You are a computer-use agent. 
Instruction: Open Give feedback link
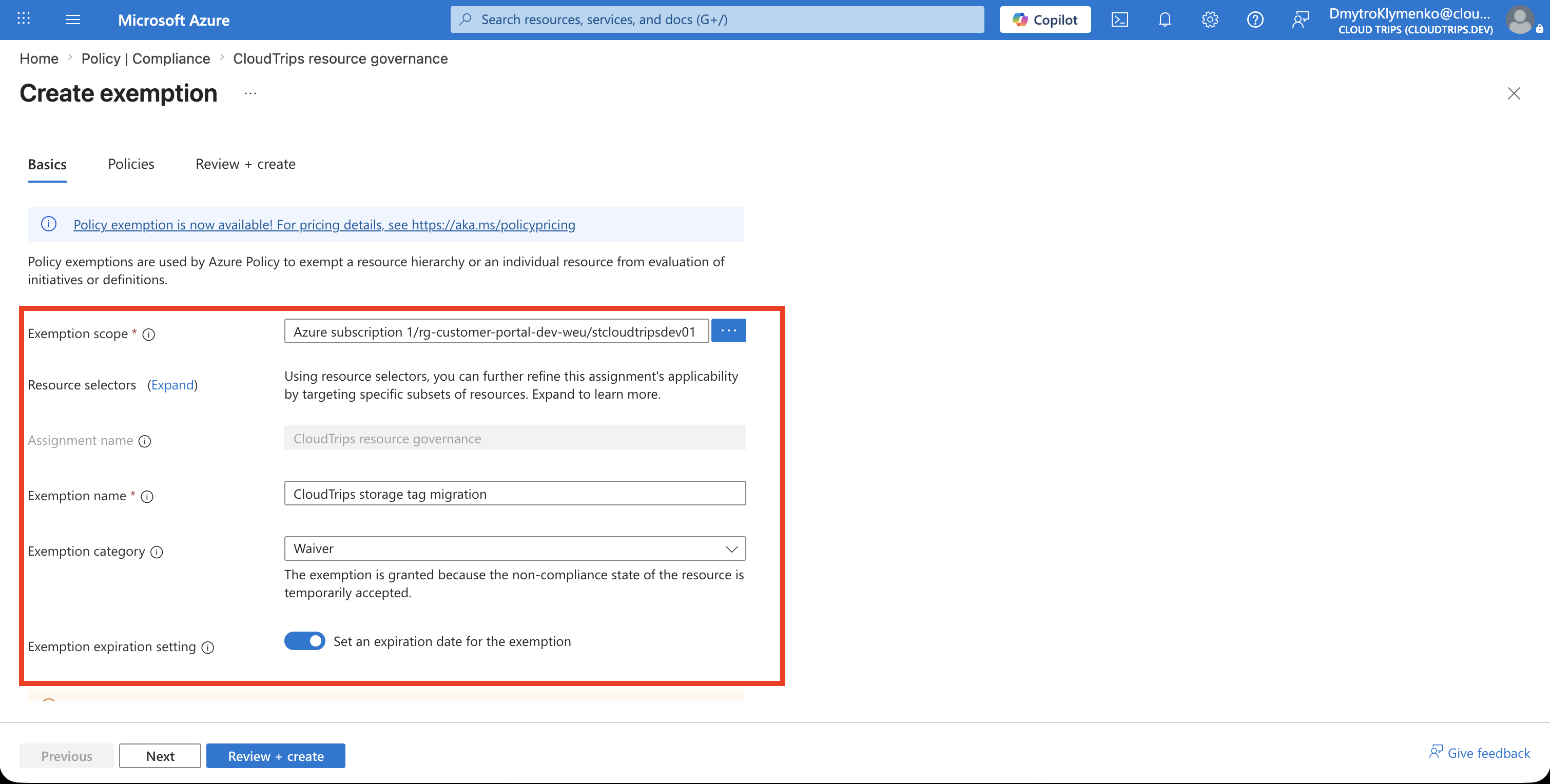coord(1480,753)
